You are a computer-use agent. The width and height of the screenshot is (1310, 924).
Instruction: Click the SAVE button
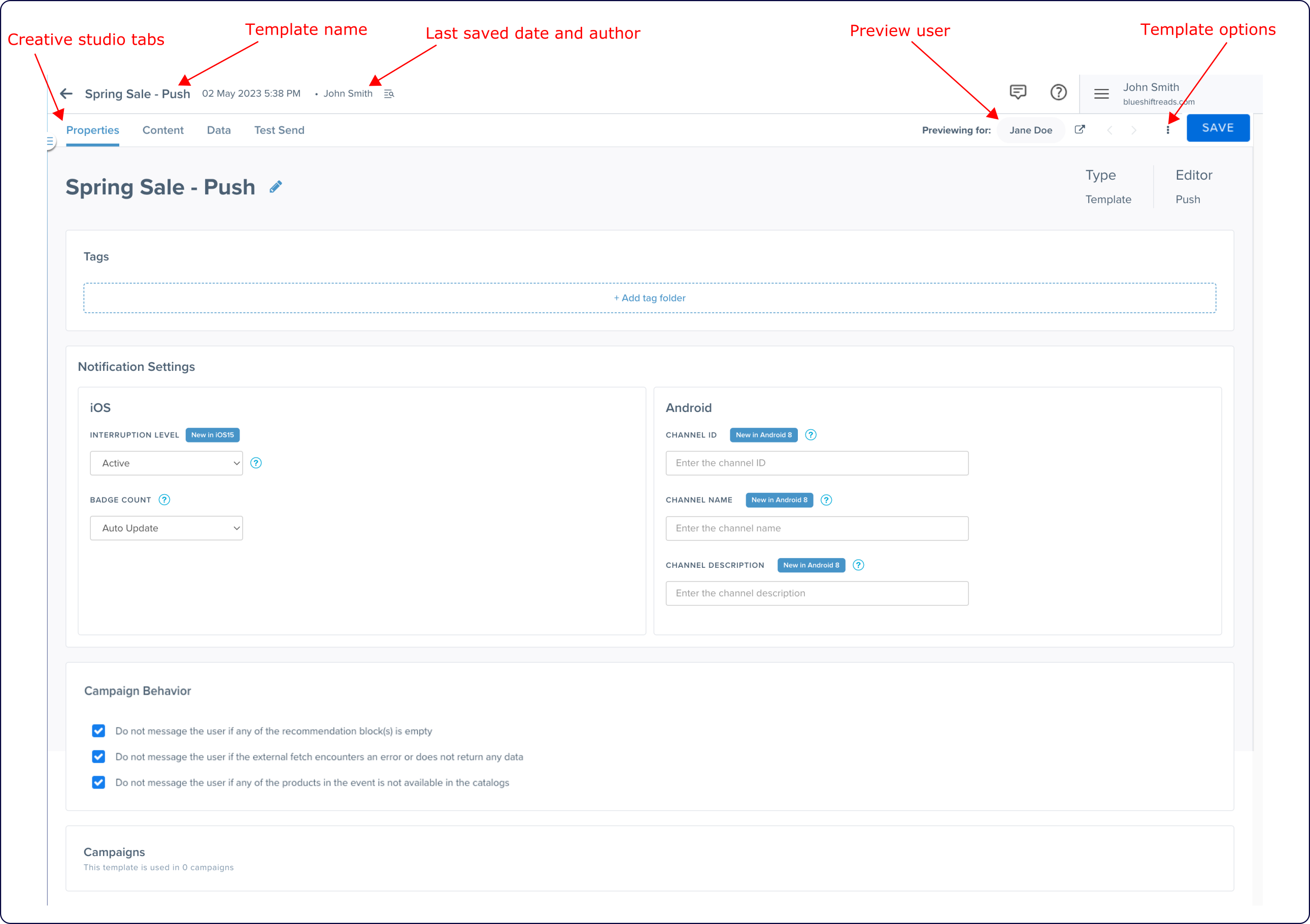coord(1218,128)
